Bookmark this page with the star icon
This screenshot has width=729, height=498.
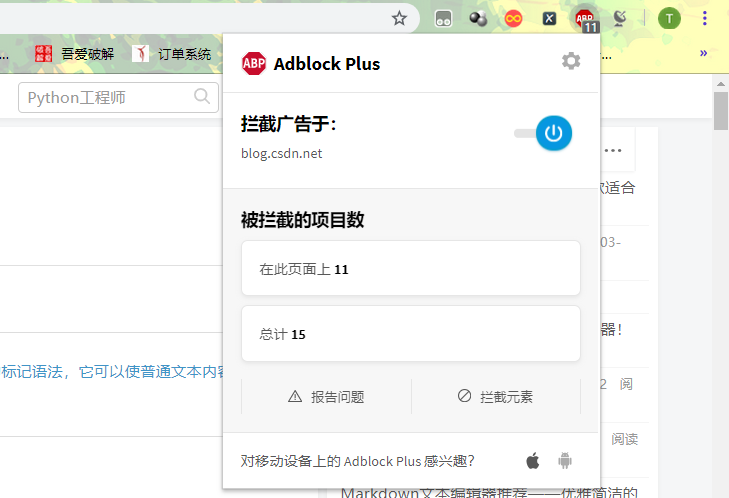pos(399,19)
